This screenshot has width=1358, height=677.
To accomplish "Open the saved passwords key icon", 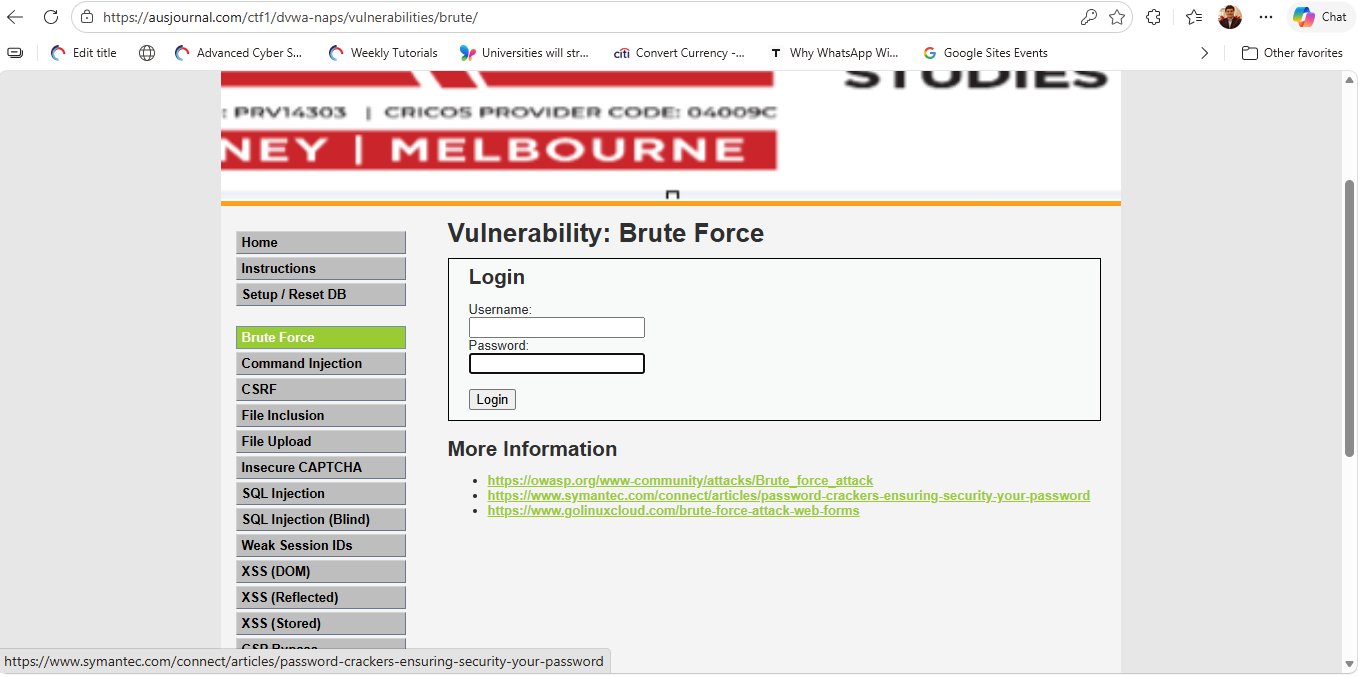I will tap(1089, 17).
